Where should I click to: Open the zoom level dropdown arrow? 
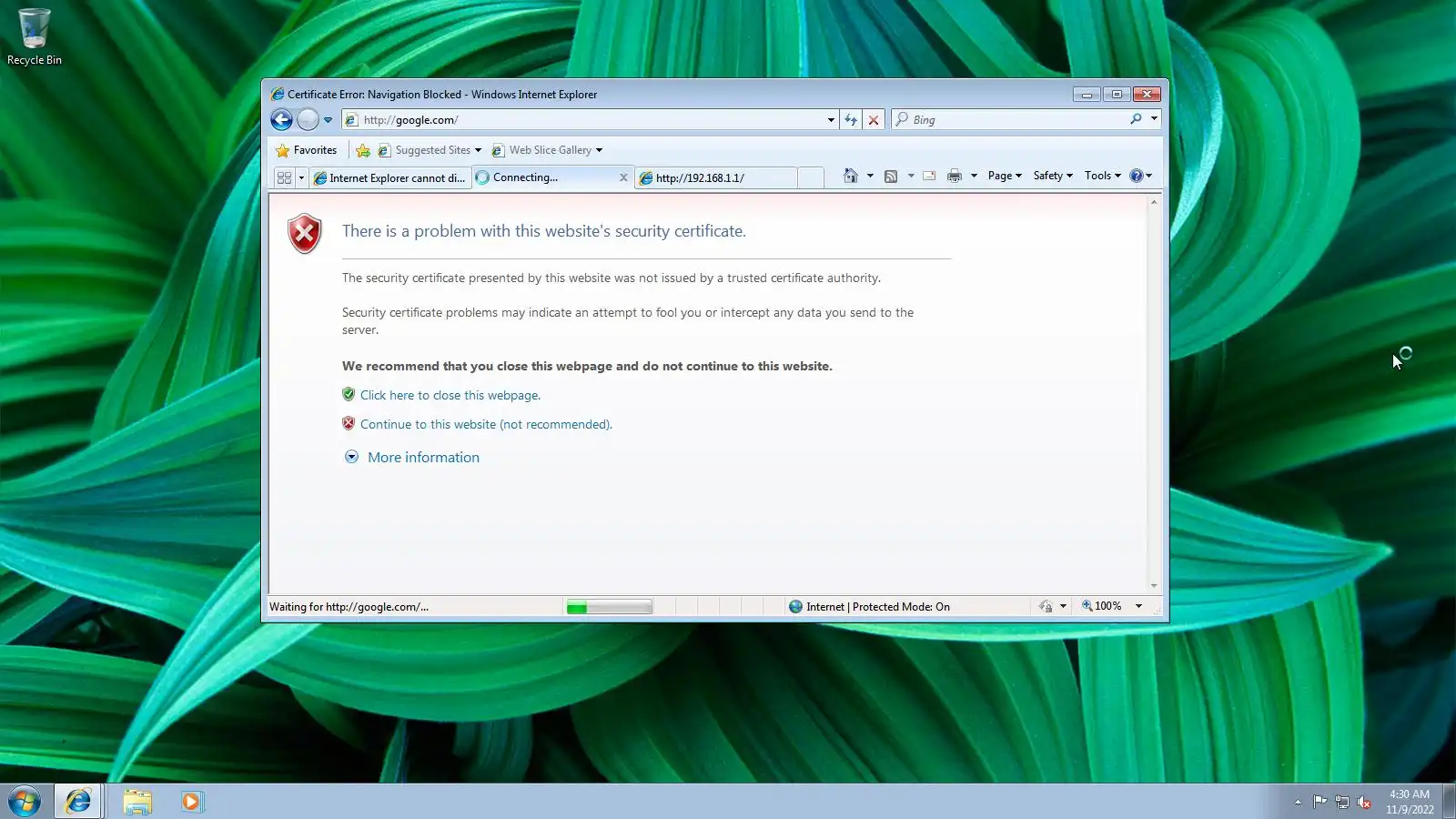click(1138, 606)
